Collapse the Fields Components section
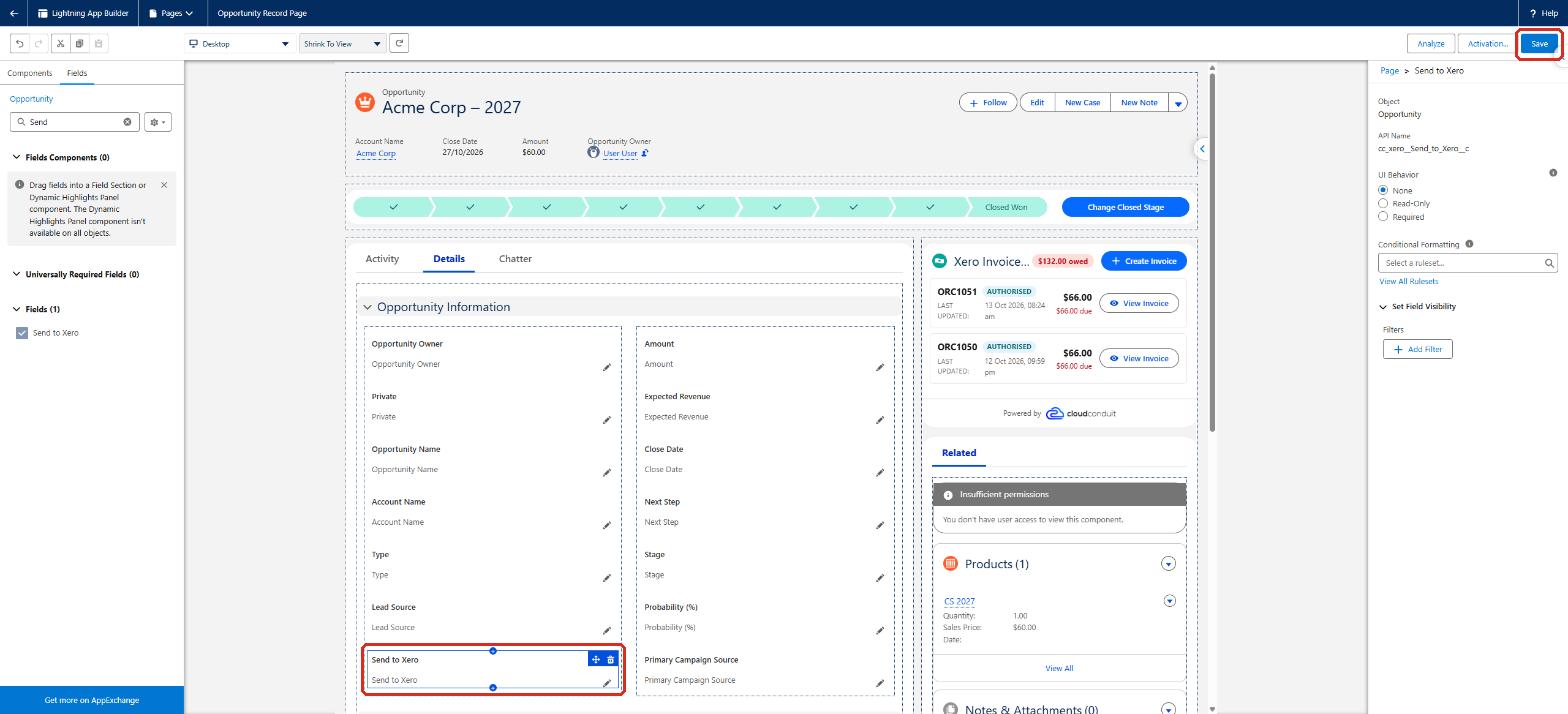The height and width of the screenshot is (714, 1568). coord(16,158)
